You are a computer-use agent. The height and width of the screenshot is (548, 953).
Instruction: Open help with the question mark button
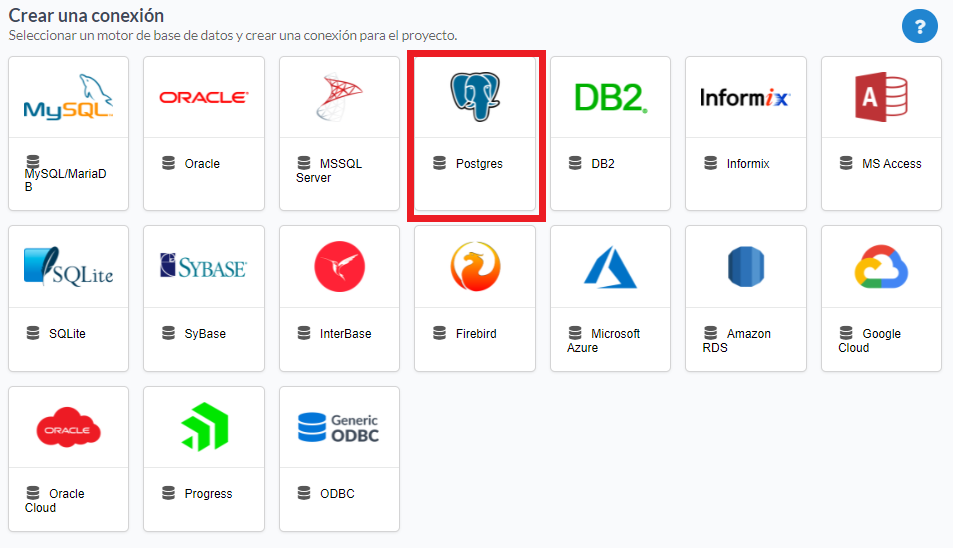pos(920,26)
